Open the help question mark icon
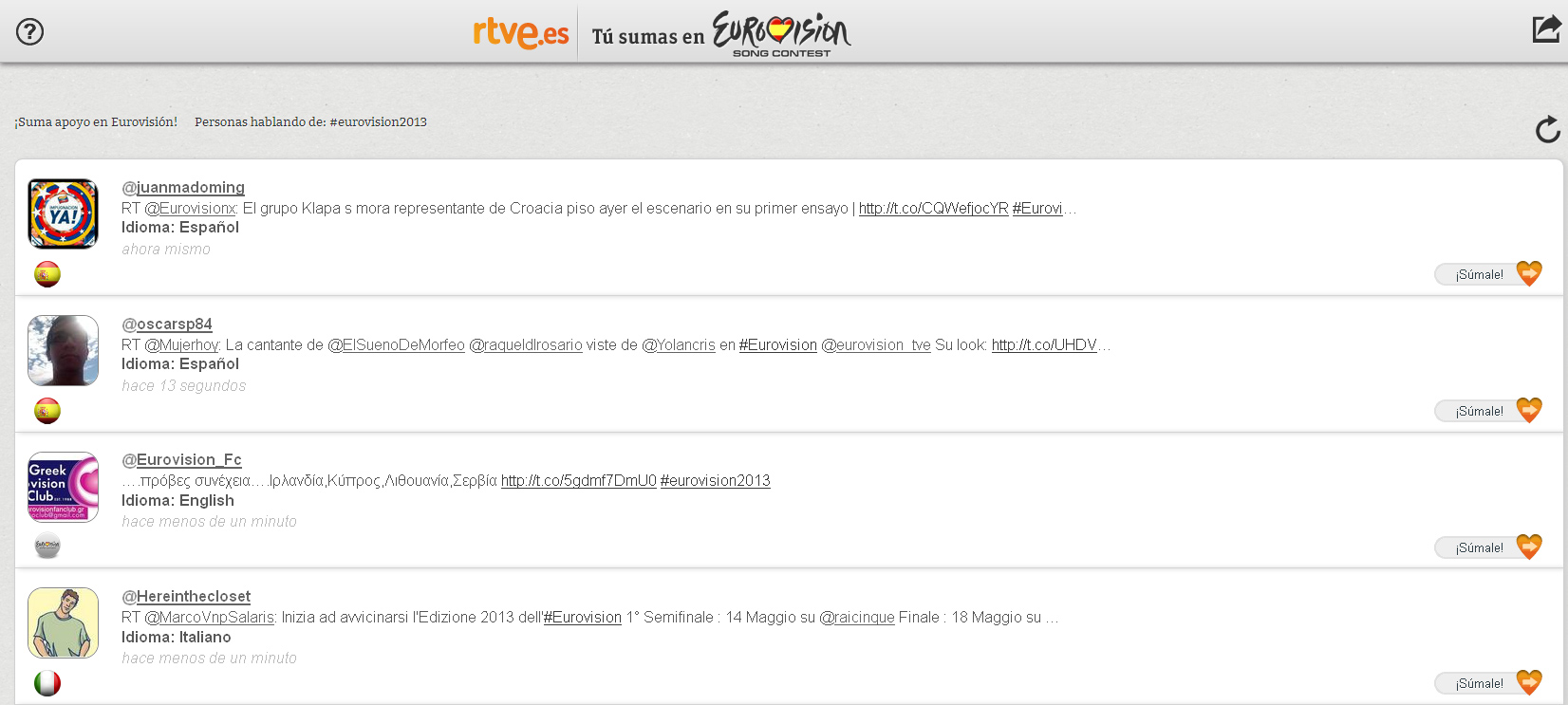 30,32
